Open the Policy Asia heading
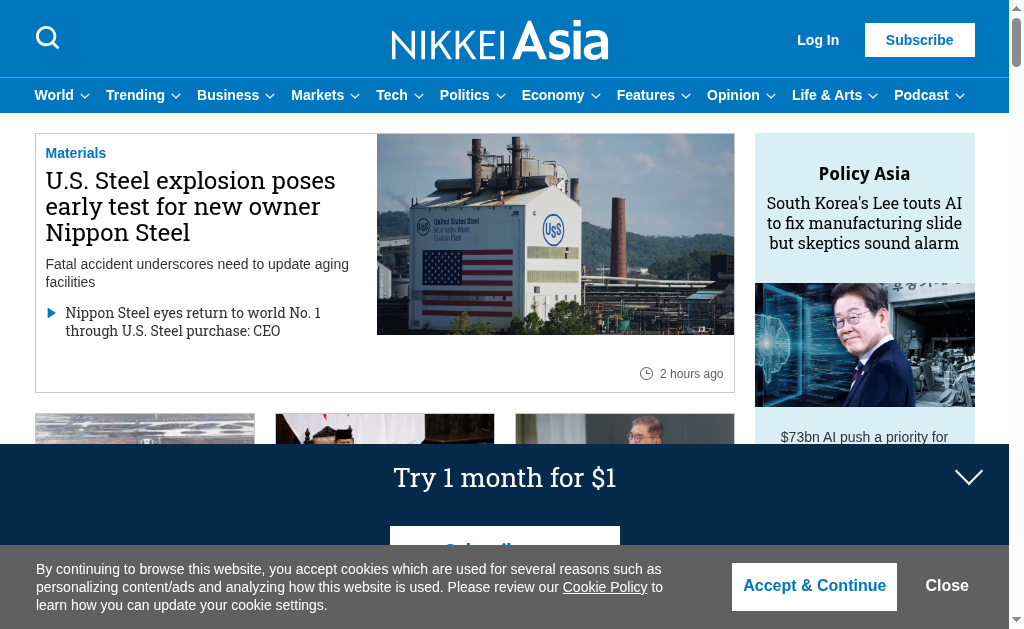This screenshot has width=1024, height=629. [x=864, y=174]
